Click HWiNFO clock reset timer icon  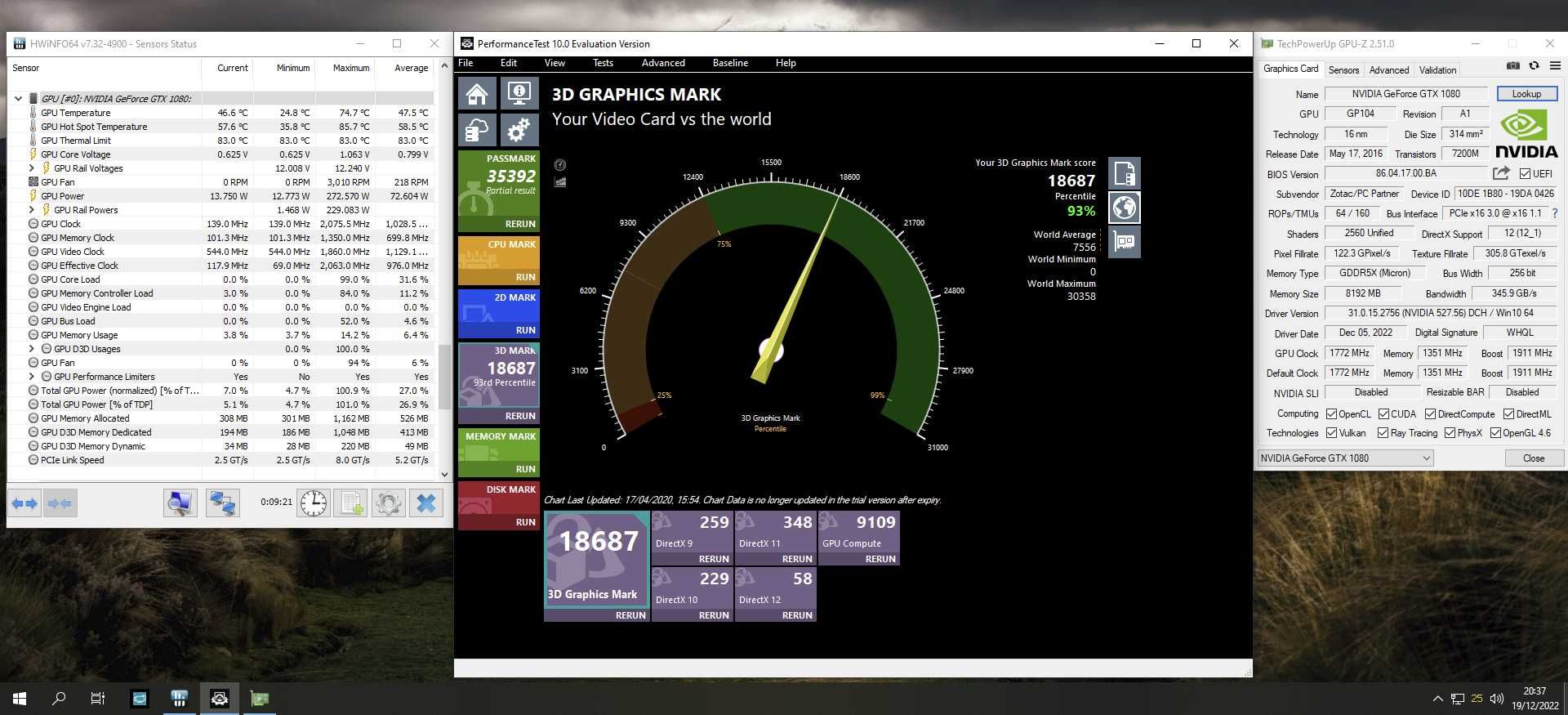click(x=313, y=503)
